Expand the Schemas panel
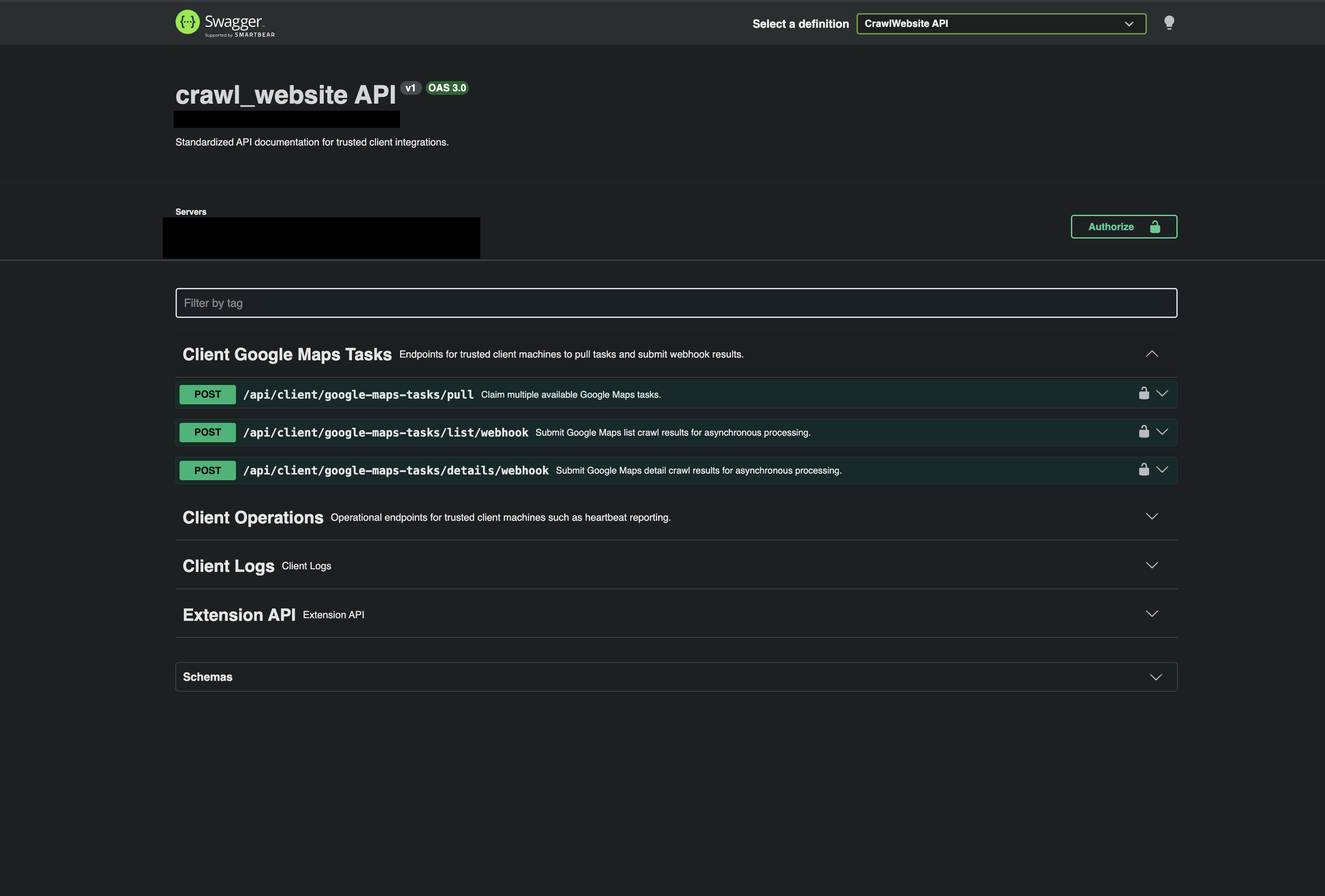 tap(1156, 677)
